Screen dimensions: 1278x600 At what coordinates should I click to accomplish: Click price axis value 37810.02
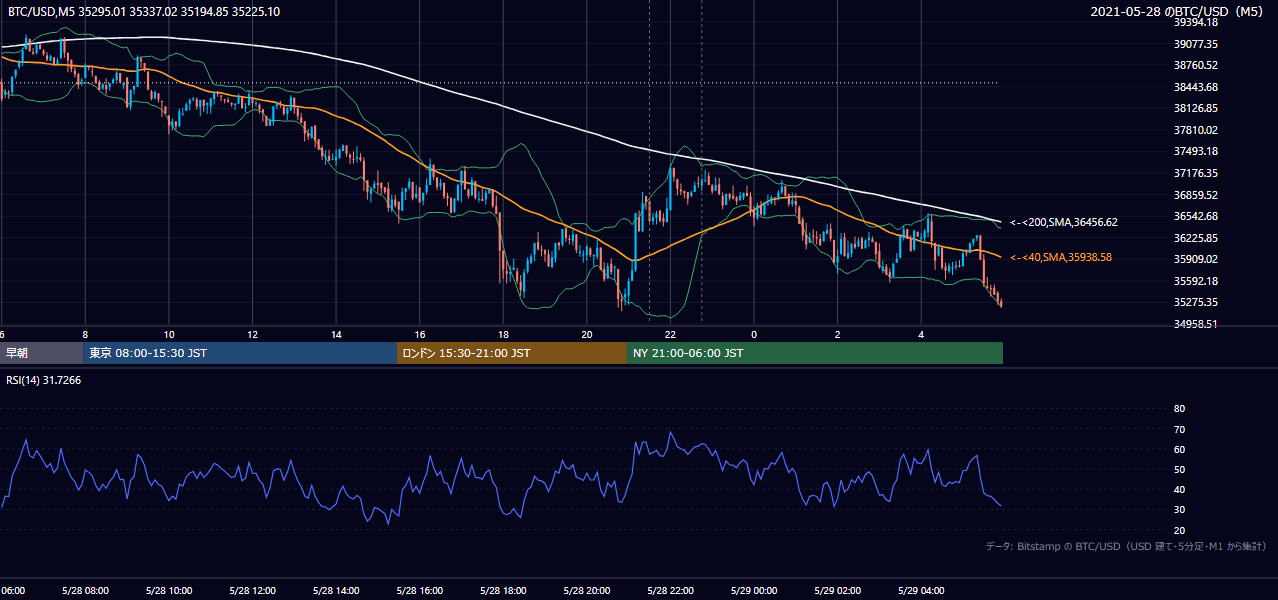coord(1196,129)
